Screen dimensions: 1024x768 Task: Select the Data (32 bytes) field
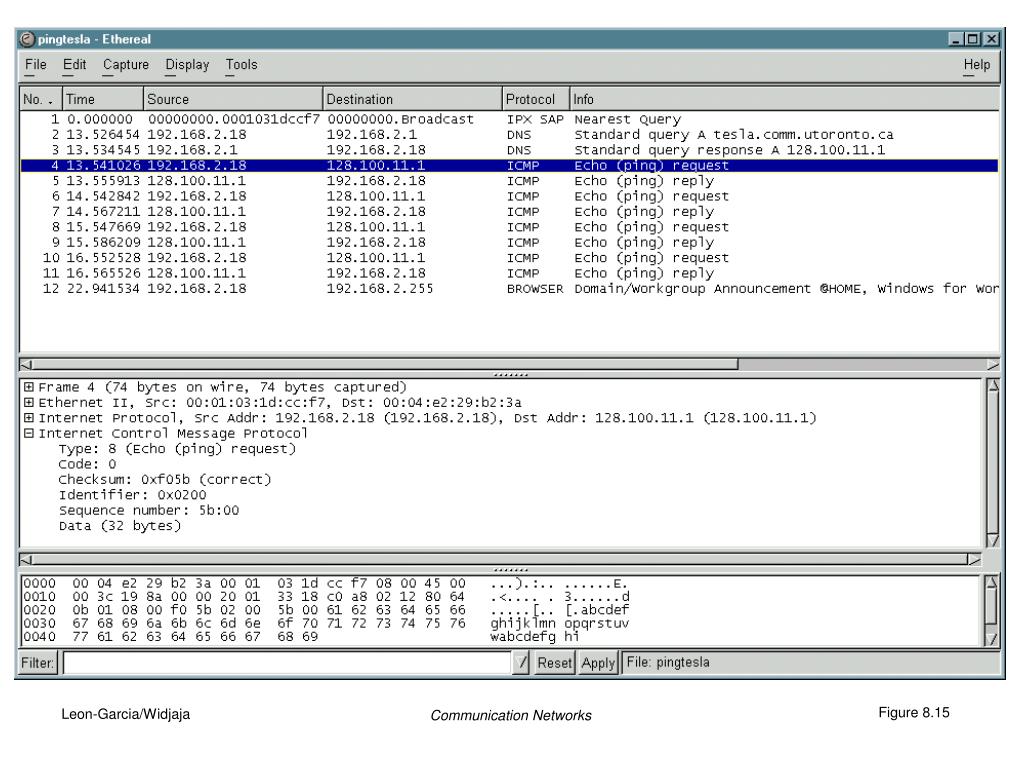[120, 526]
